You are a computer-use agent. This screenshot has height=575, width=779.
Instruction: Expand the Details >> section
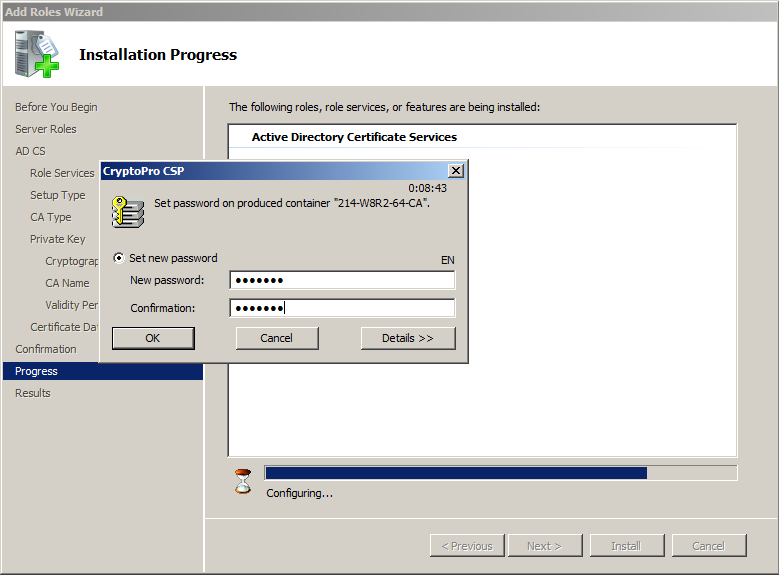click(407, 338)
